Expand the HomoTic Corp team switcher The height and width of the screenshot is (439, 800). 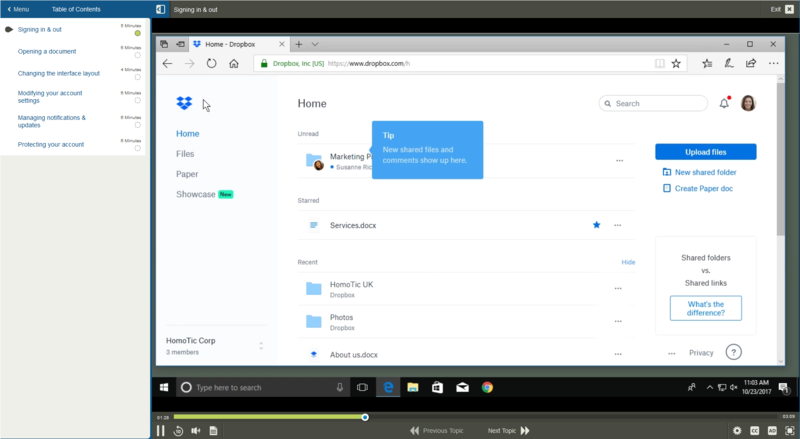tap(261, 346)
